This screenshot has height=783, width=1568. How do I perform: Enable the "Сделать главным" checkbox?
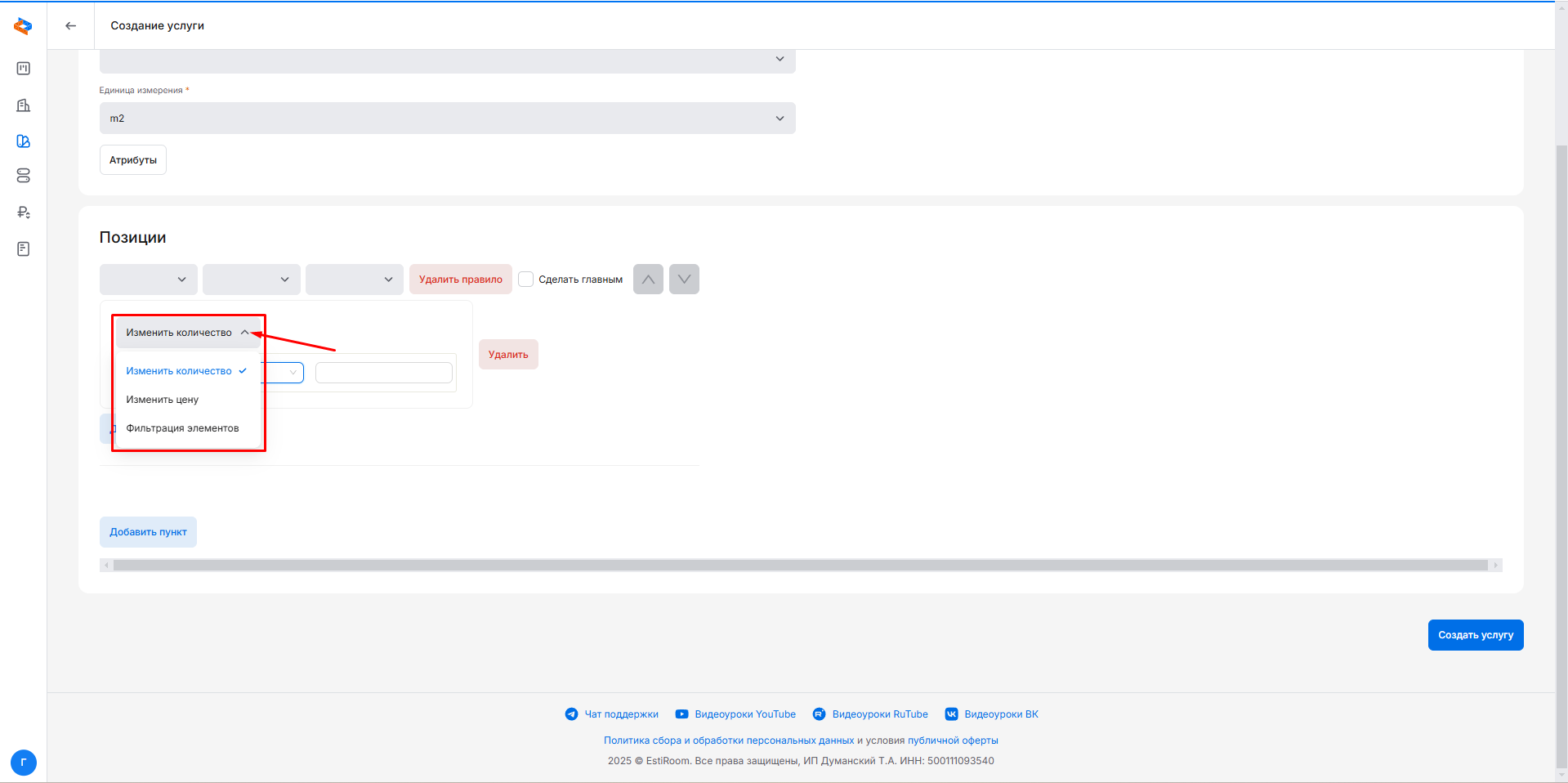coord(526,280)
